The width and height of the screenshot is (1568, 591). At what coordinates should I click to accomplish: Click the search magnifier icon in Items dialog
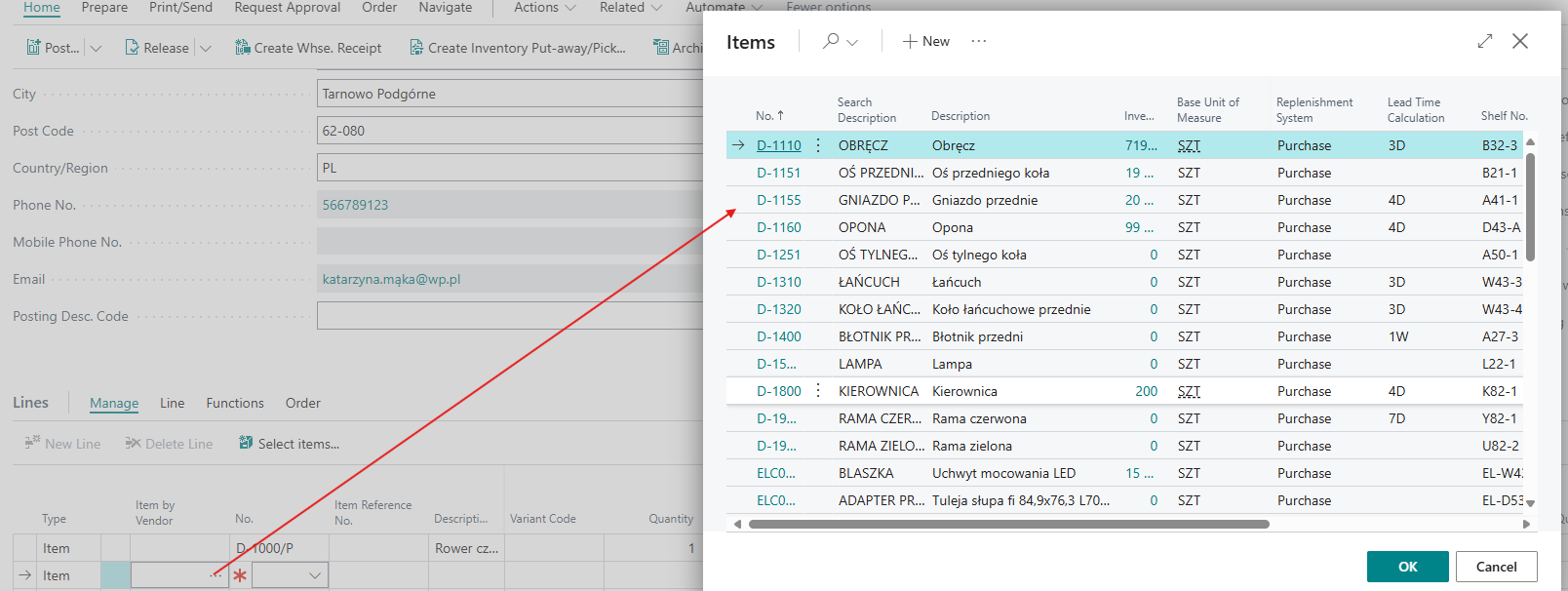831,41
